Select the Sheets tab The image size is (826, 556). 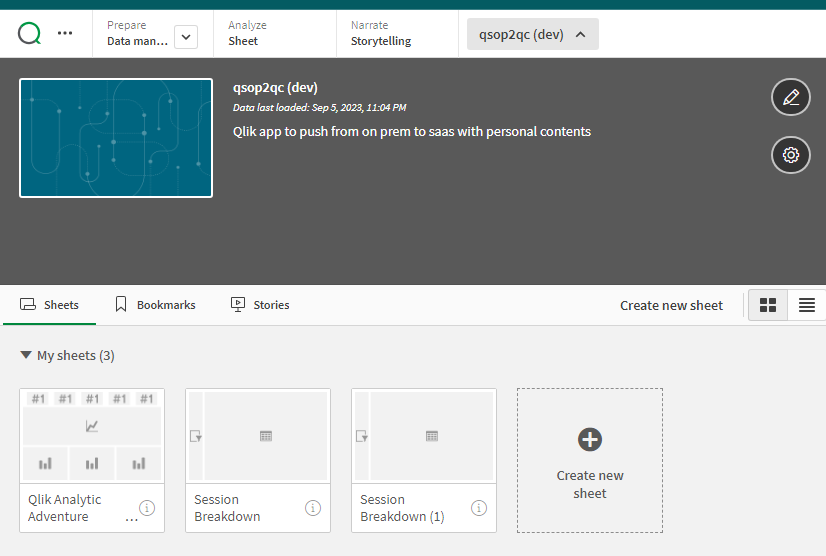(50, 305)
